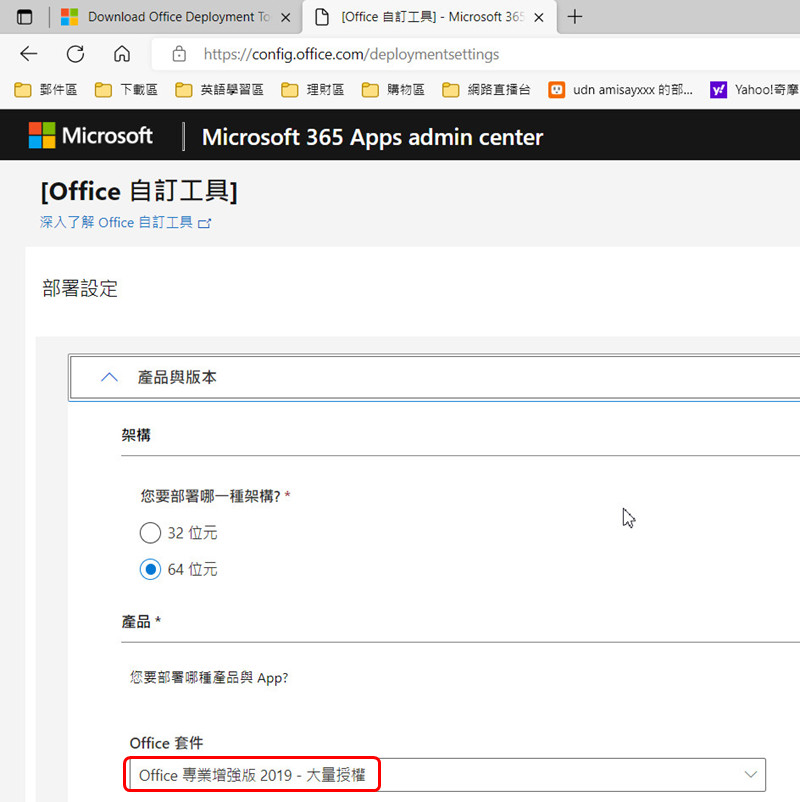Screen dimensions: 800x802
Task: Click the site lock icon in address bar
Action: click(x=180, y=54)
